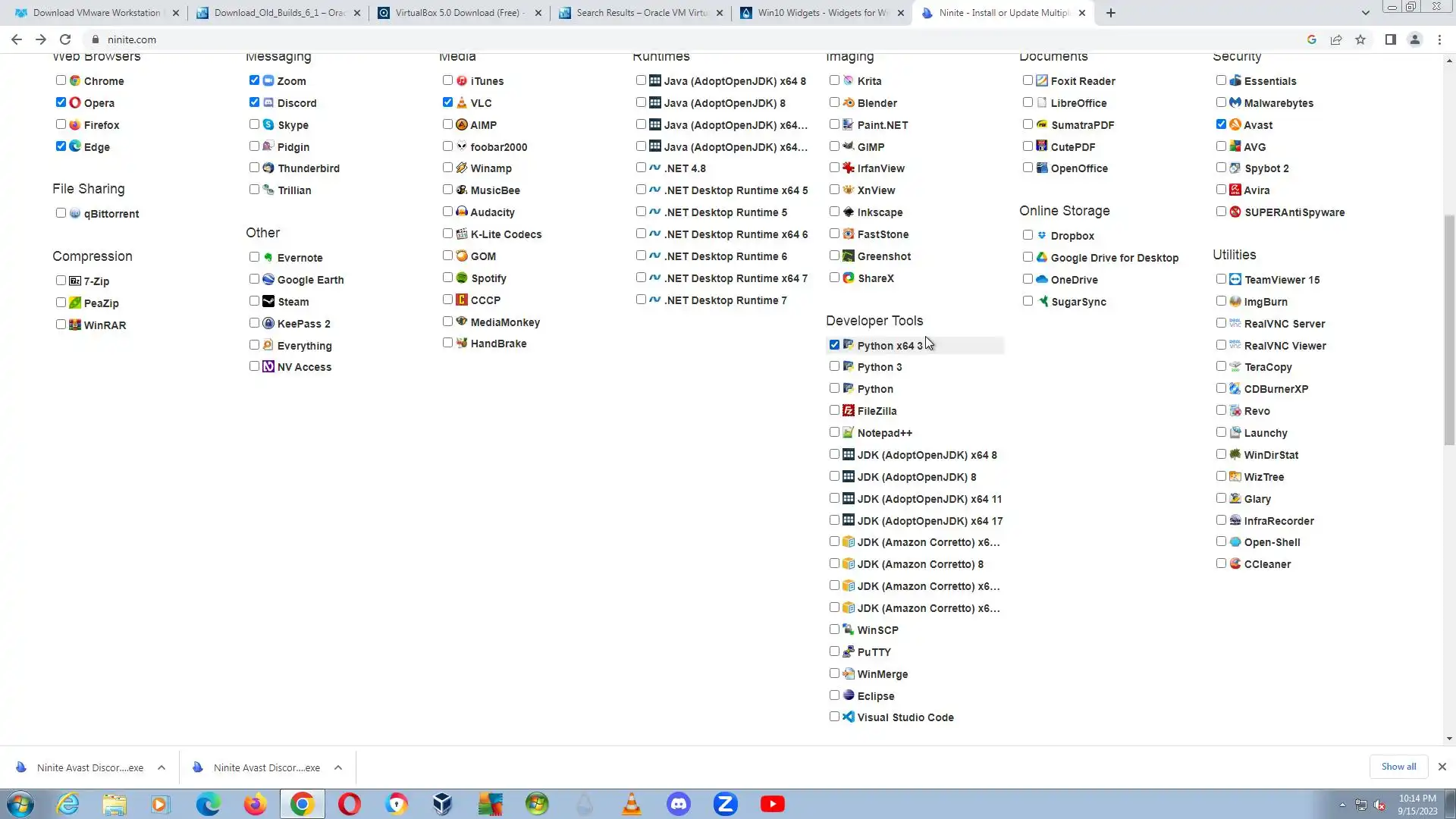Click the Show all downloads button
This screenshot has width=1456, height=819.
click(1398, 767)
